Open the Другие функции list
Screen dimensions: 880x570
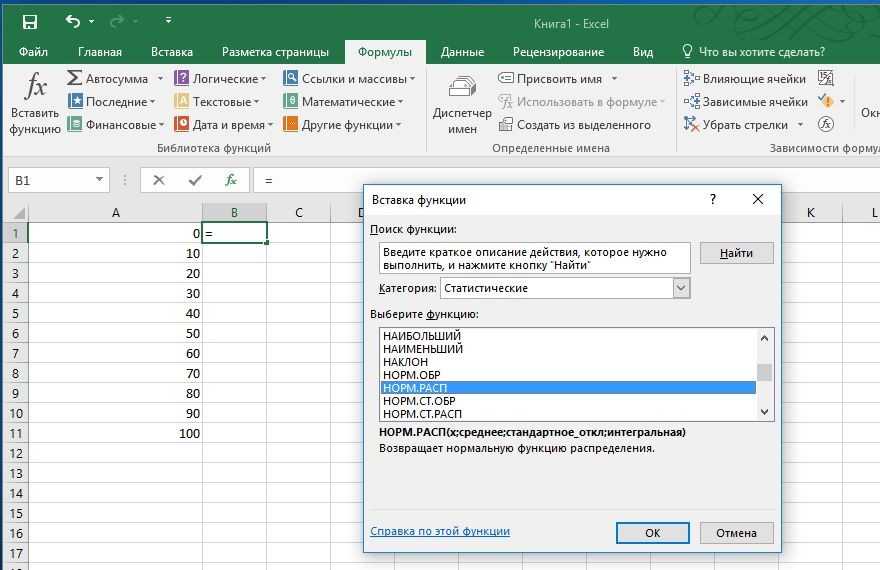(x=342, y=125)
